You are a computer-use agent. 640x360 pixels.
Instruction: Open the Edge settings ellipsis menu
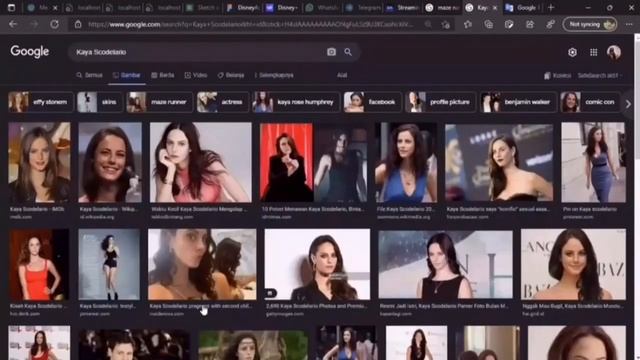[x=629, y=24]
